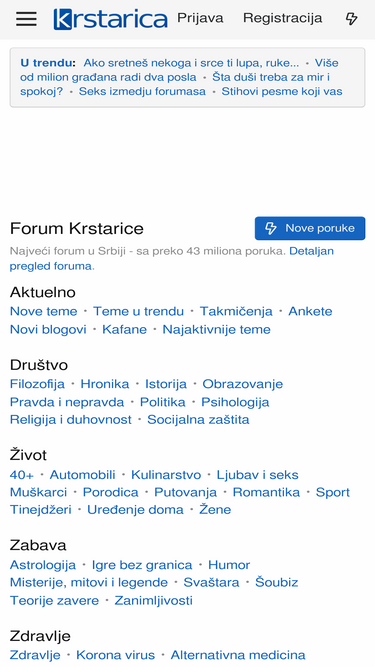The width and height of the screenshot is (375, 667).
Task: Open Detaljan pregled foruma link
Action: (x=172, y=259)
